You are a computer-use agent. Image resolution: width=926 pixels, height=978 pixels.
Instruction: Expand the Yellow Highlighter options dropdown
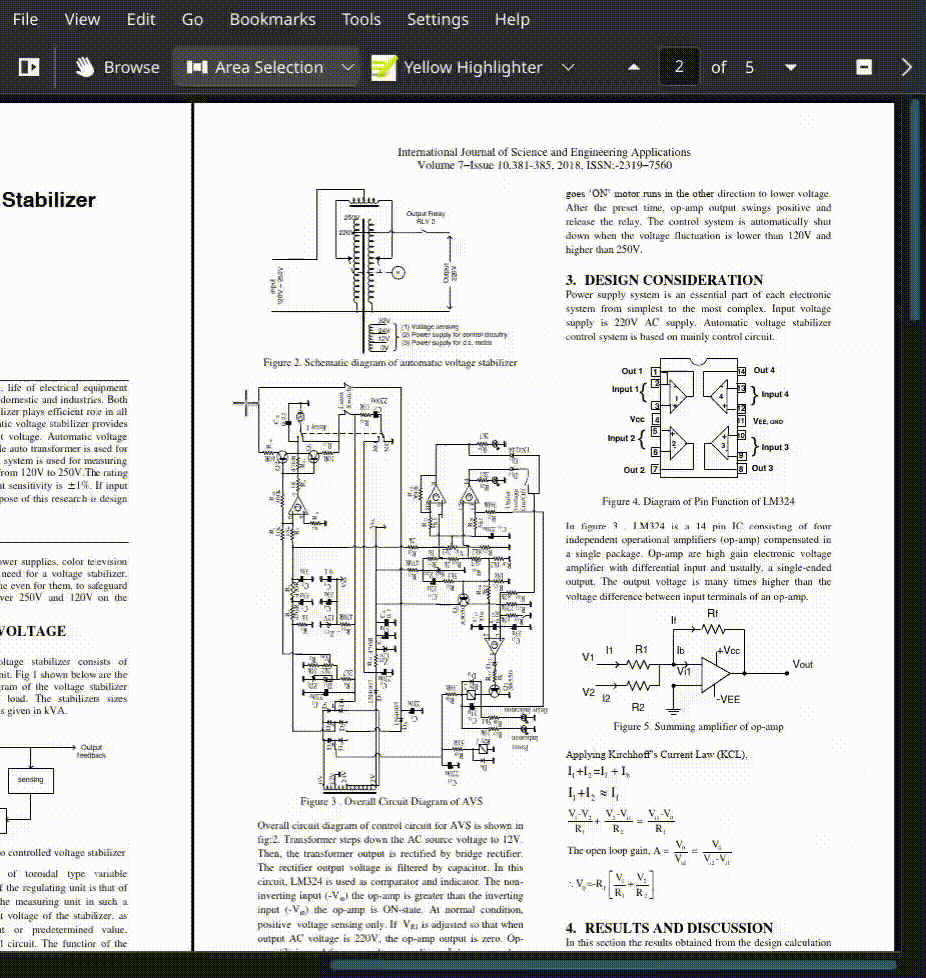coord(568,67)
